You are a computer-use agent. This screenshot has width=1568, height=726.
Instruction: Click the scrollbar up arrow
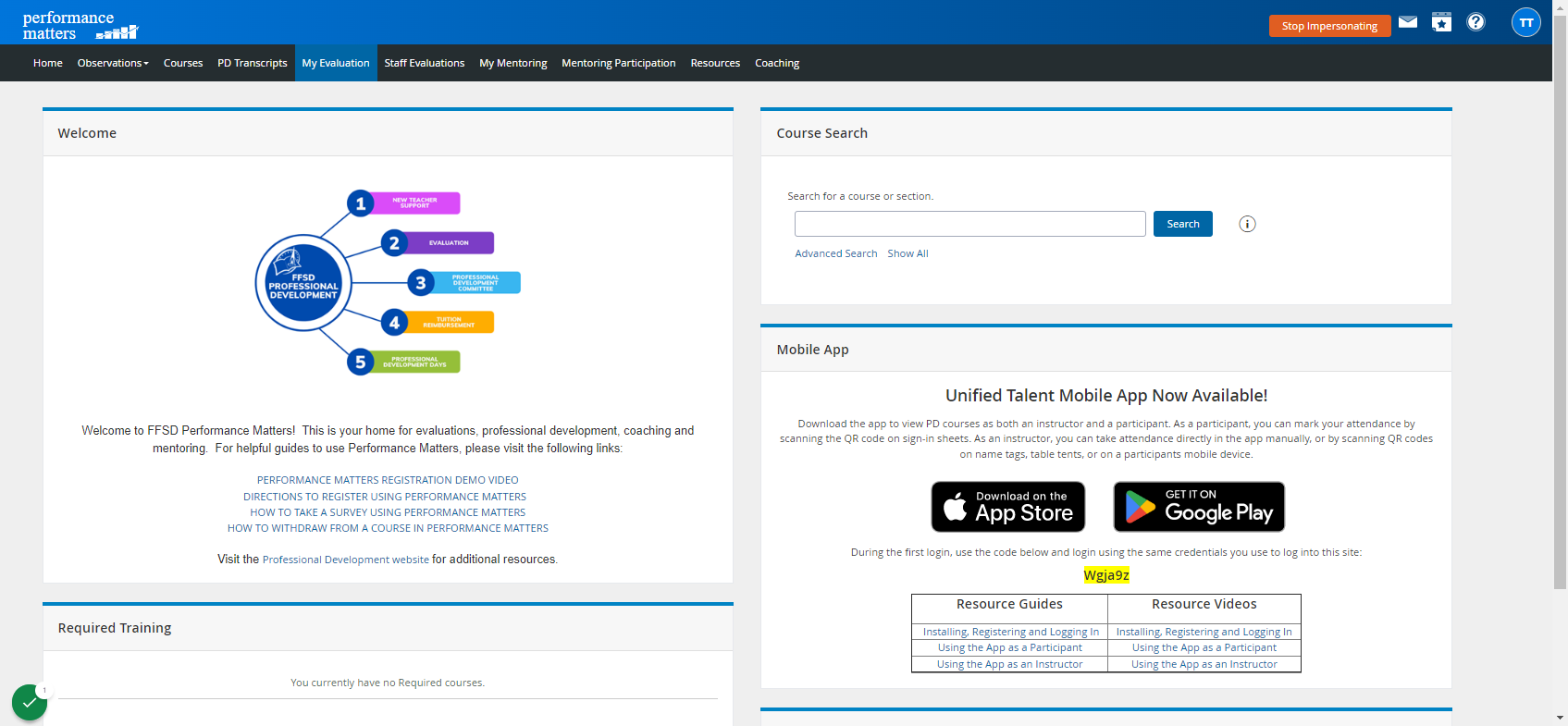coord(1560,6)
